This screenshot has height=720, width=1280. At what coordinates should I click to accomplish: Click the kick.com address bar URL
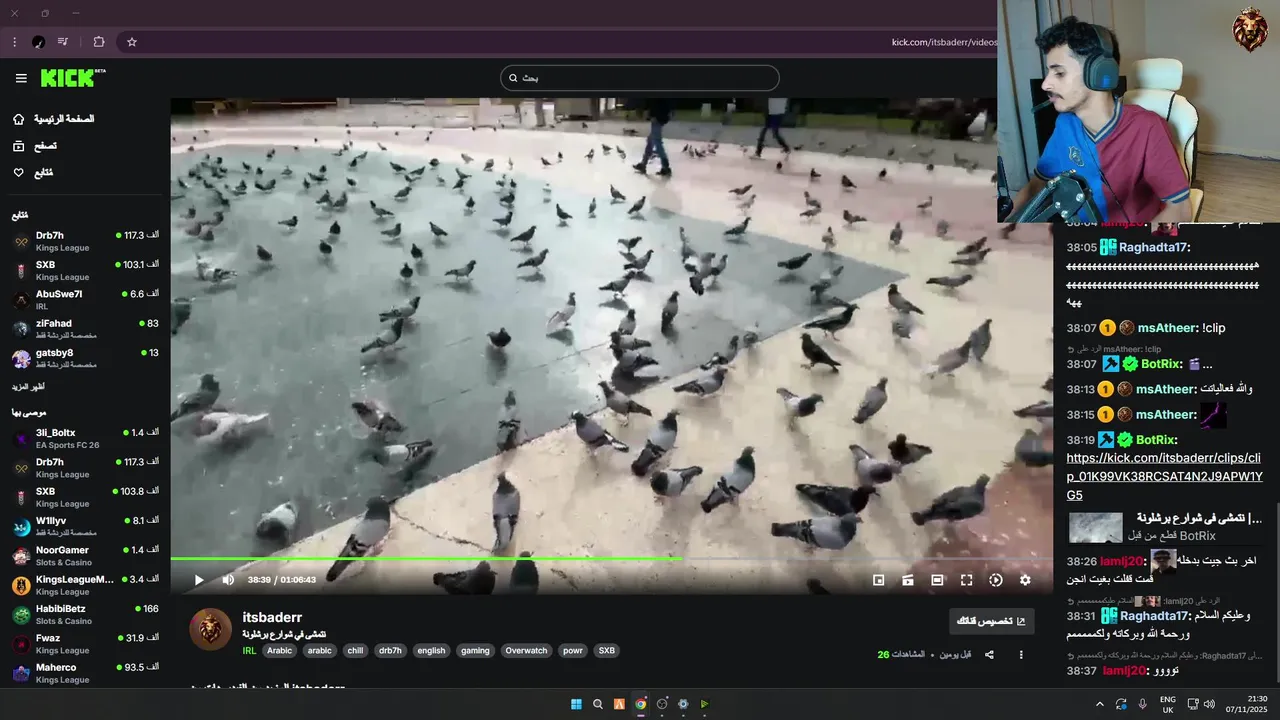(943, 42)
